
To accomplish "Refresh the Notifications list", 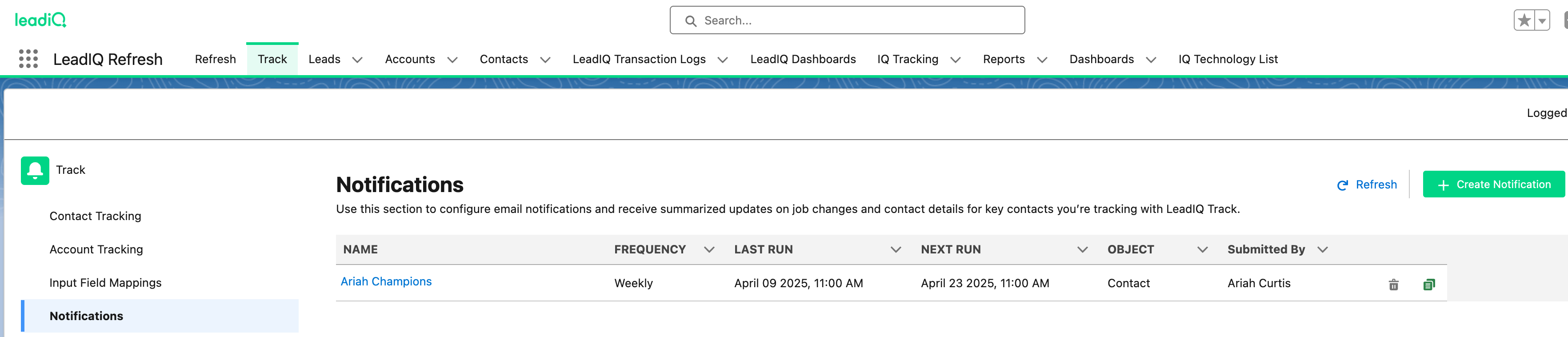I will tap(1367, 185).
